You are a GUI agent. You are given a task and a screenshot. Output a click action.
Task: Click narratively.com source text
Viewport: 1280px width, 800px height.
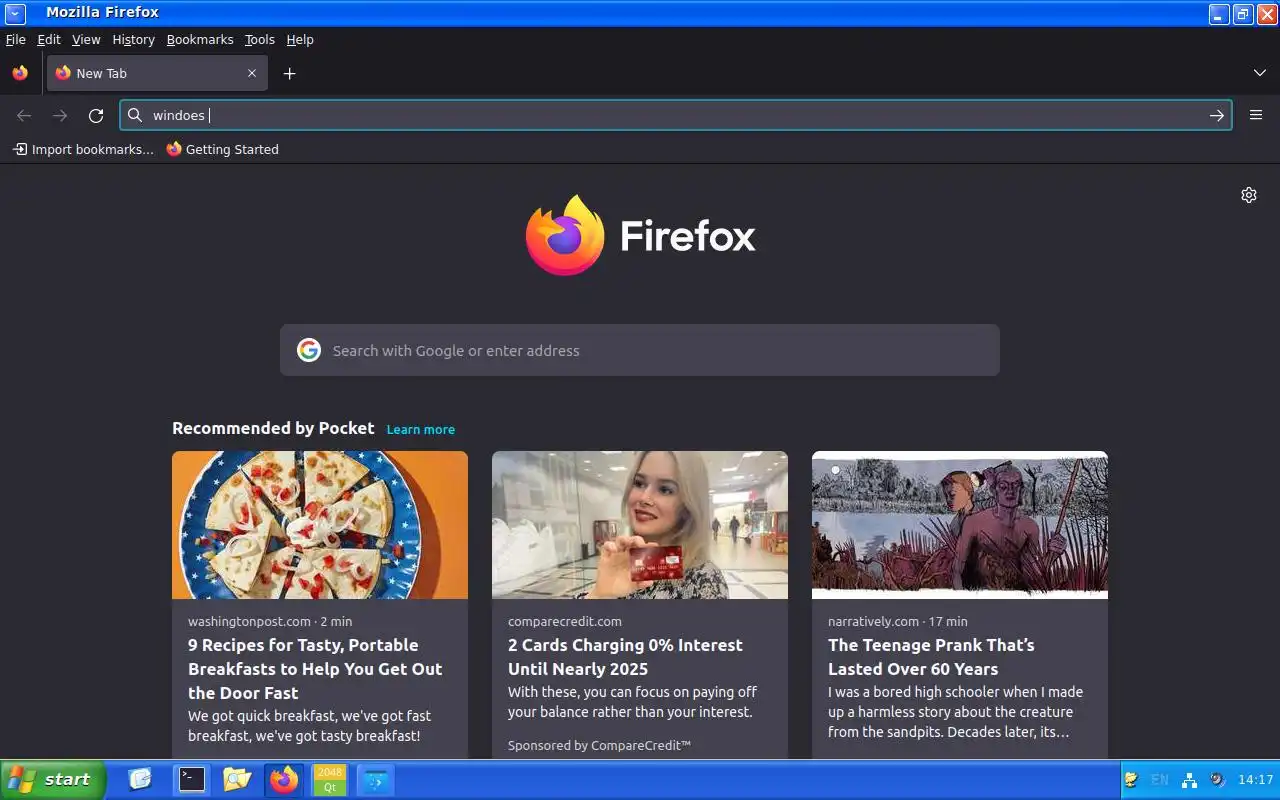pyautogui.click(x=873, y=621)
